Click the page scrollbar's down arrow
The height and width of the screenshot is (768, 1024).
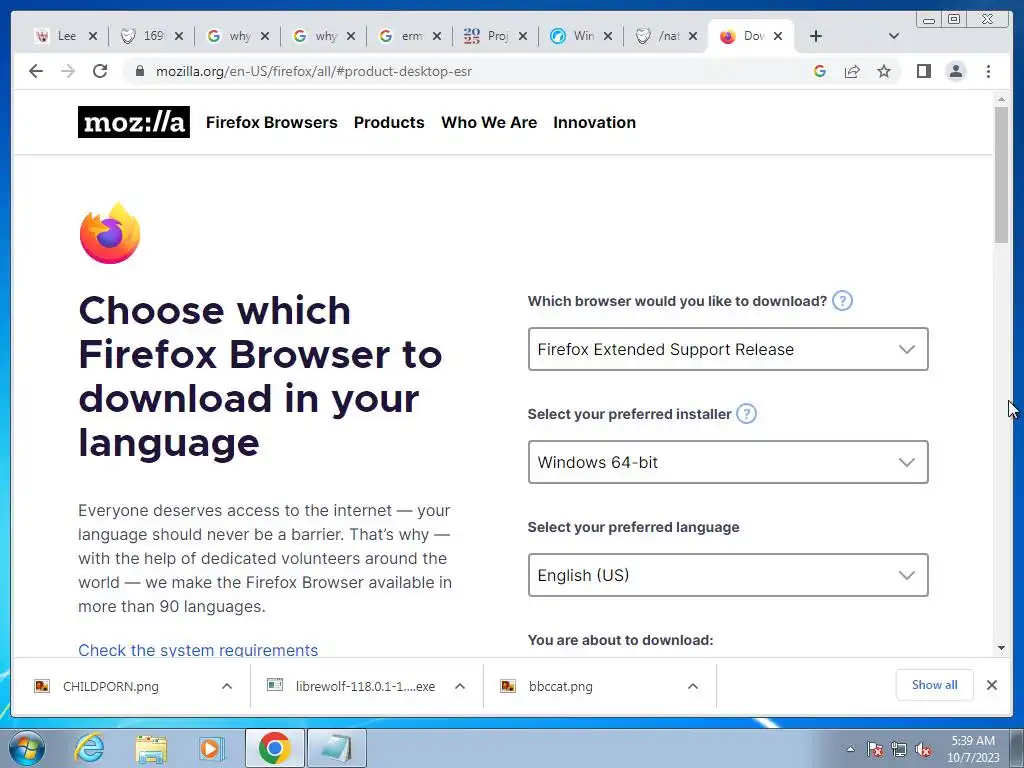pyautogui.click(x=1001, y=648)
